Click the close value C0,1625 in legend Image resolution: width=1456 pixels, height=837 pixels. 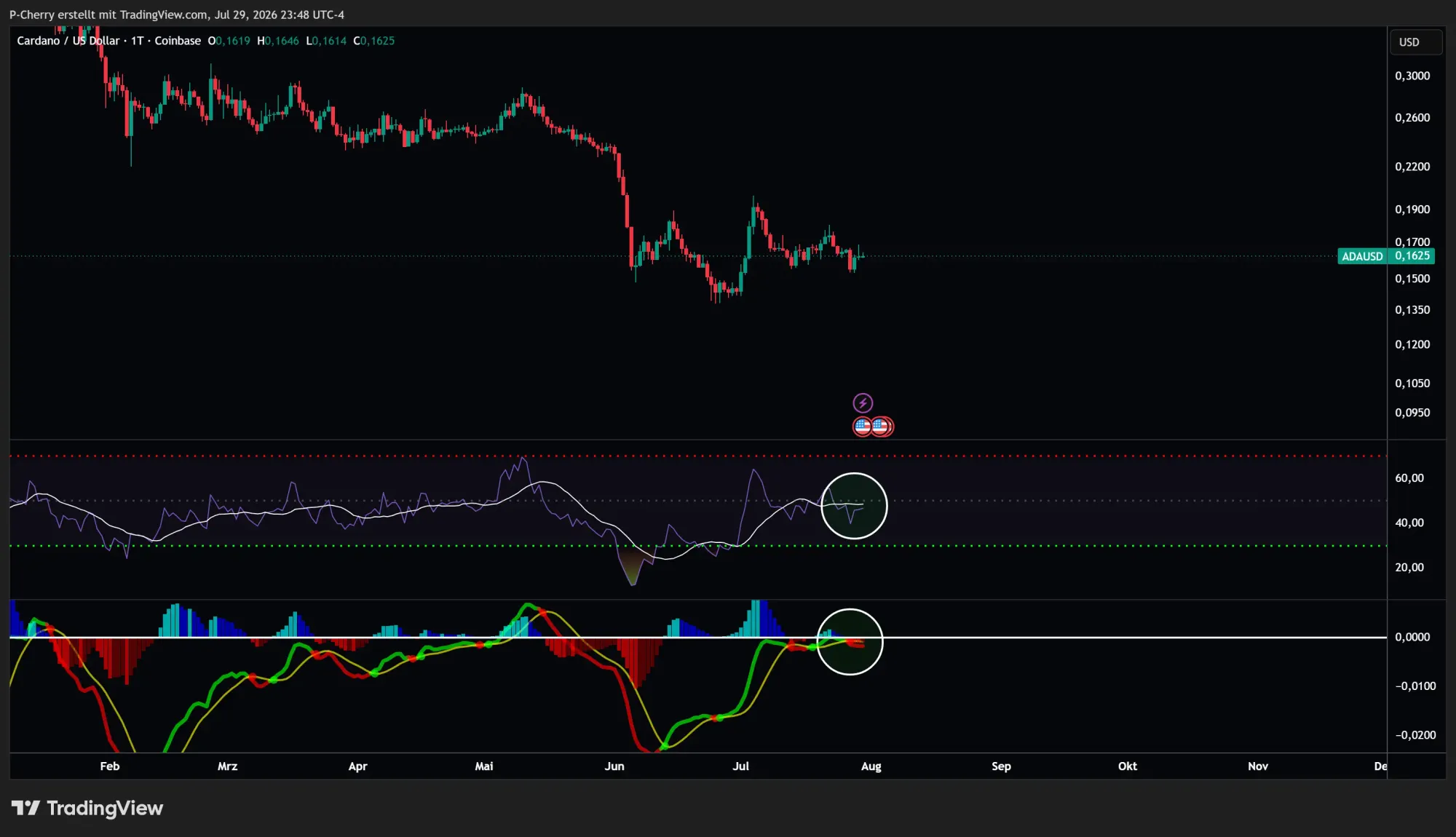pos(374,41)
